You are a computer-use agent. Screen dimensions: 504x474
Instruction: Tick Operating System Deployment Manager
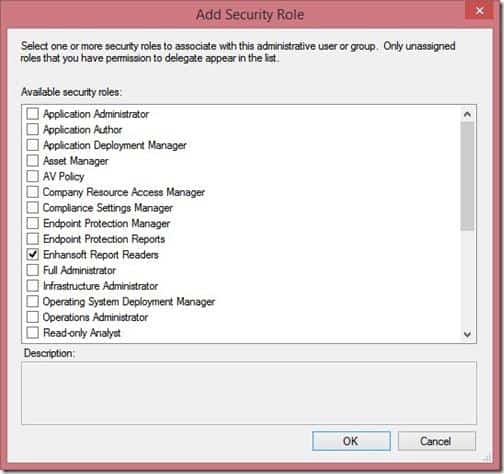33,301
